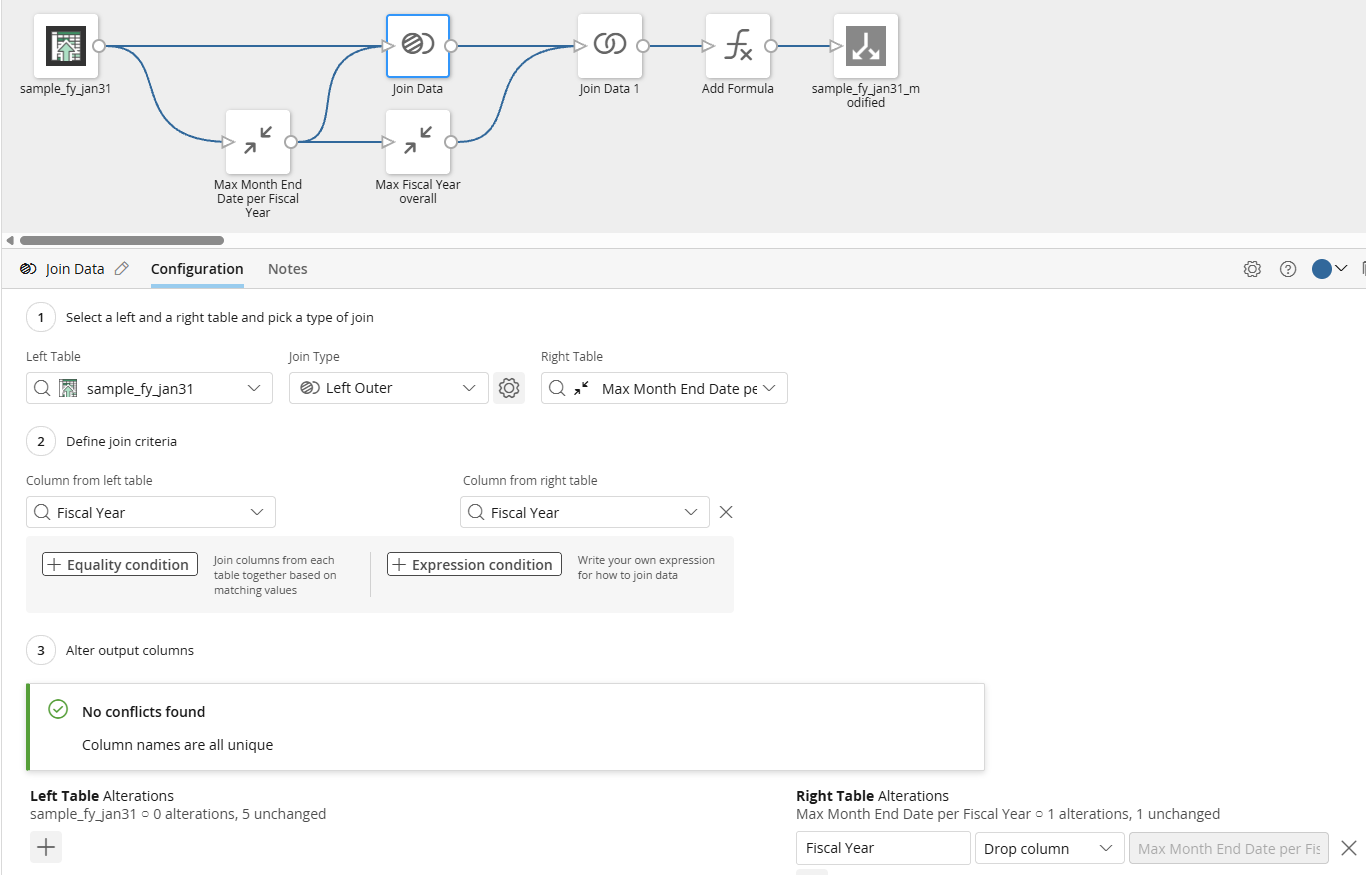Select the Add Formula node
1366x875 pixels.
[x=738, y=46]
